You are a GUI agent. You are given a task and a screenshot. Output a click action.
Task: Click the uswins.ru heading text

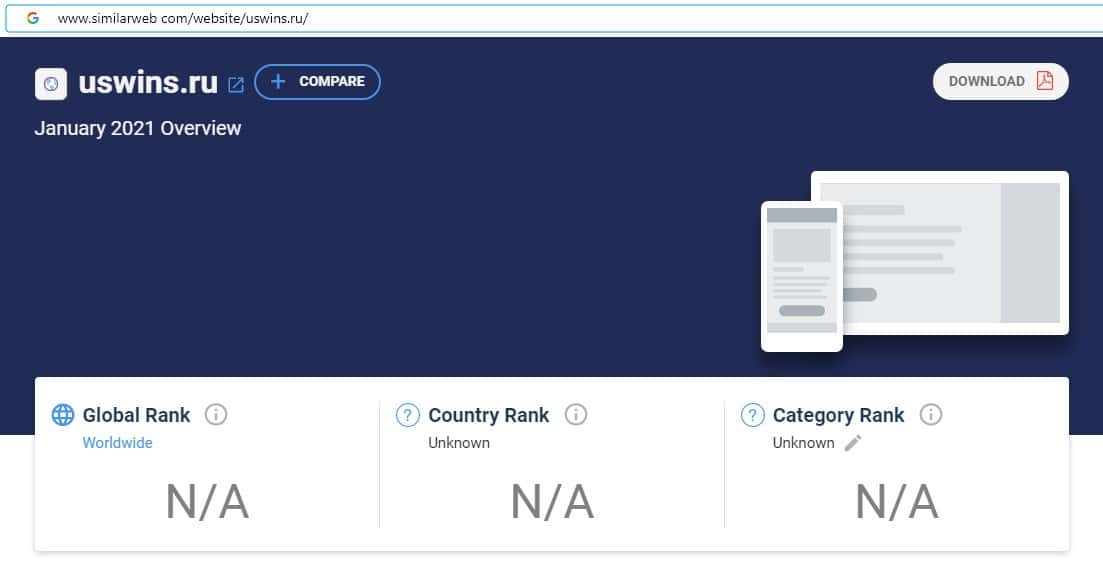pyautogui.click(x=148, y=83)
